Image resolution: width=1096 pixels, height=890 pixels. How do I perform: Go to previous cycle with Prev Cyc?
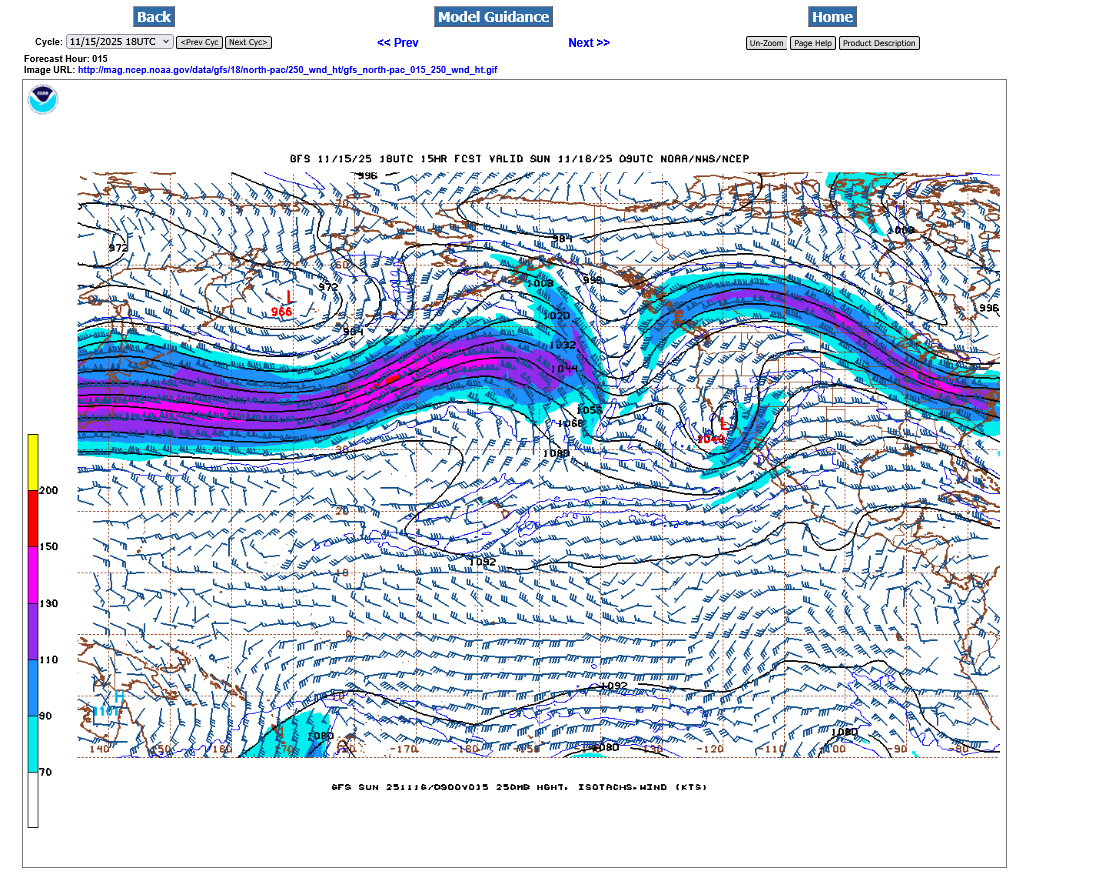[x=199, y=42]
